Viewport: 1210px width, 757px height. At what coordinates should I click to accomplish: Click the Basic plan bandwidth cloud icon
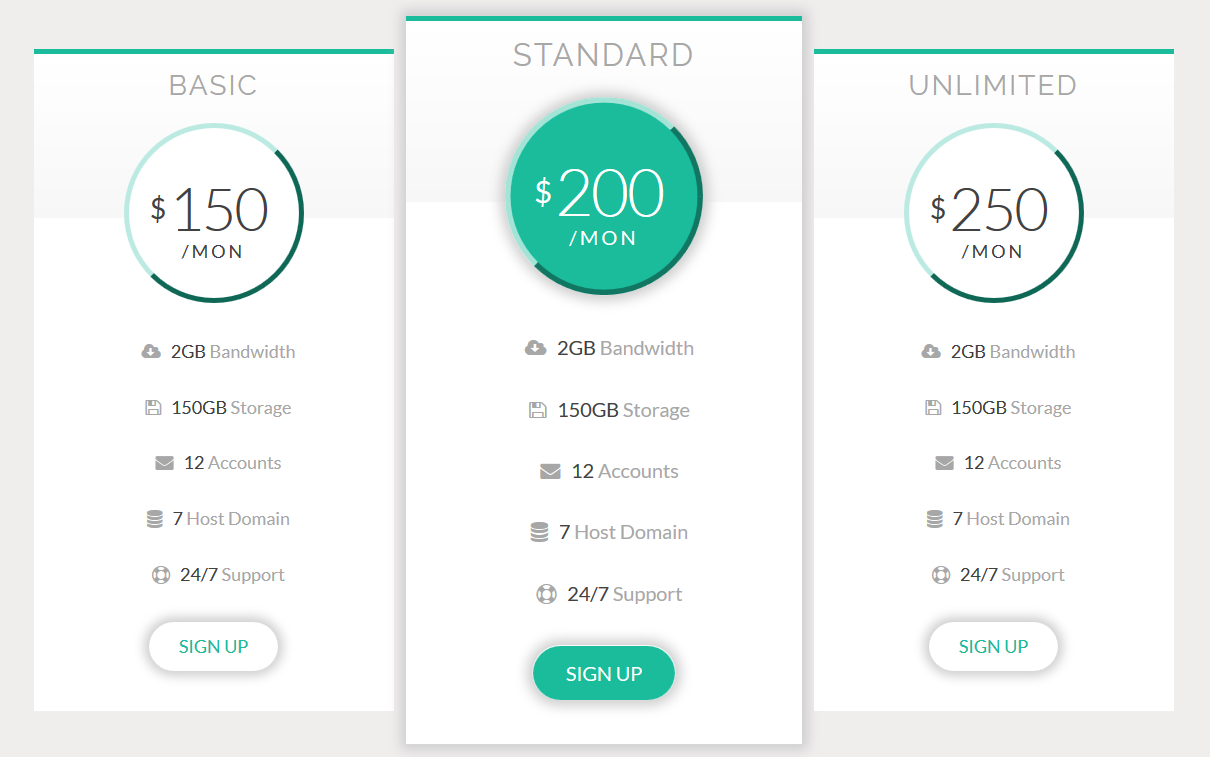pos(151,351)
